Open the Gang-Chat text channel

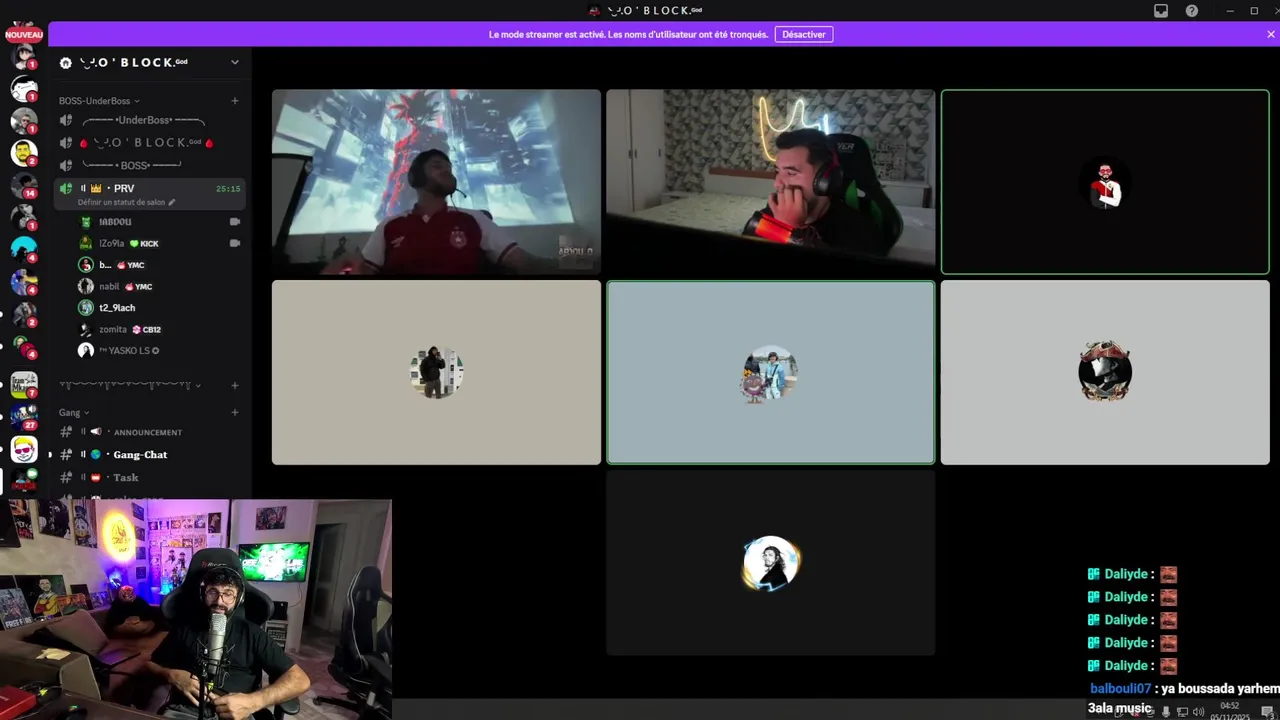click(x=148, y=455)
